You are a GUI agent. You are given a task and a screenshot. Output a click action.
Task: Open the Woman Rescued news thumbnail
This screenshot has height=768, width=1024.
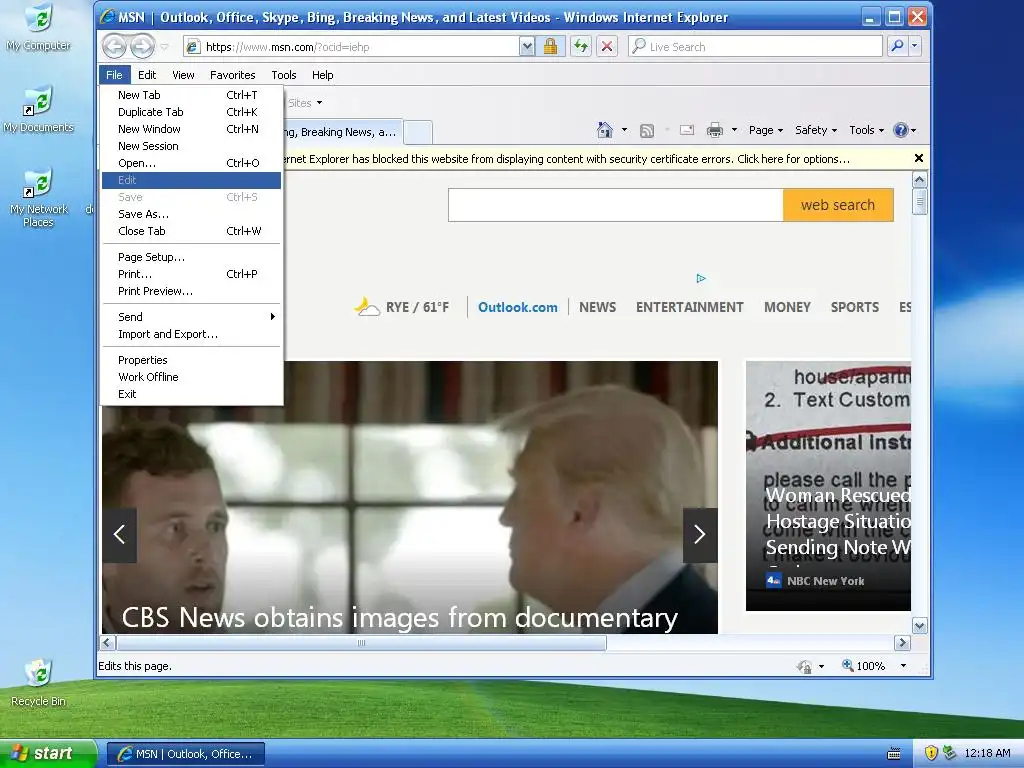click(828, 486)
